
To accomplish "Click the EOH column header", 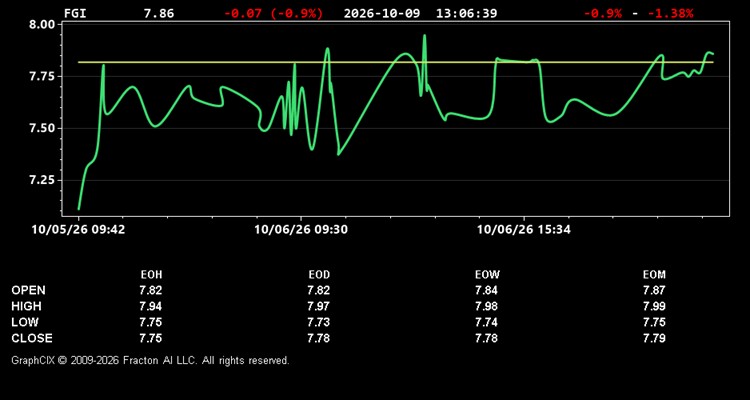I will (151, 275).
